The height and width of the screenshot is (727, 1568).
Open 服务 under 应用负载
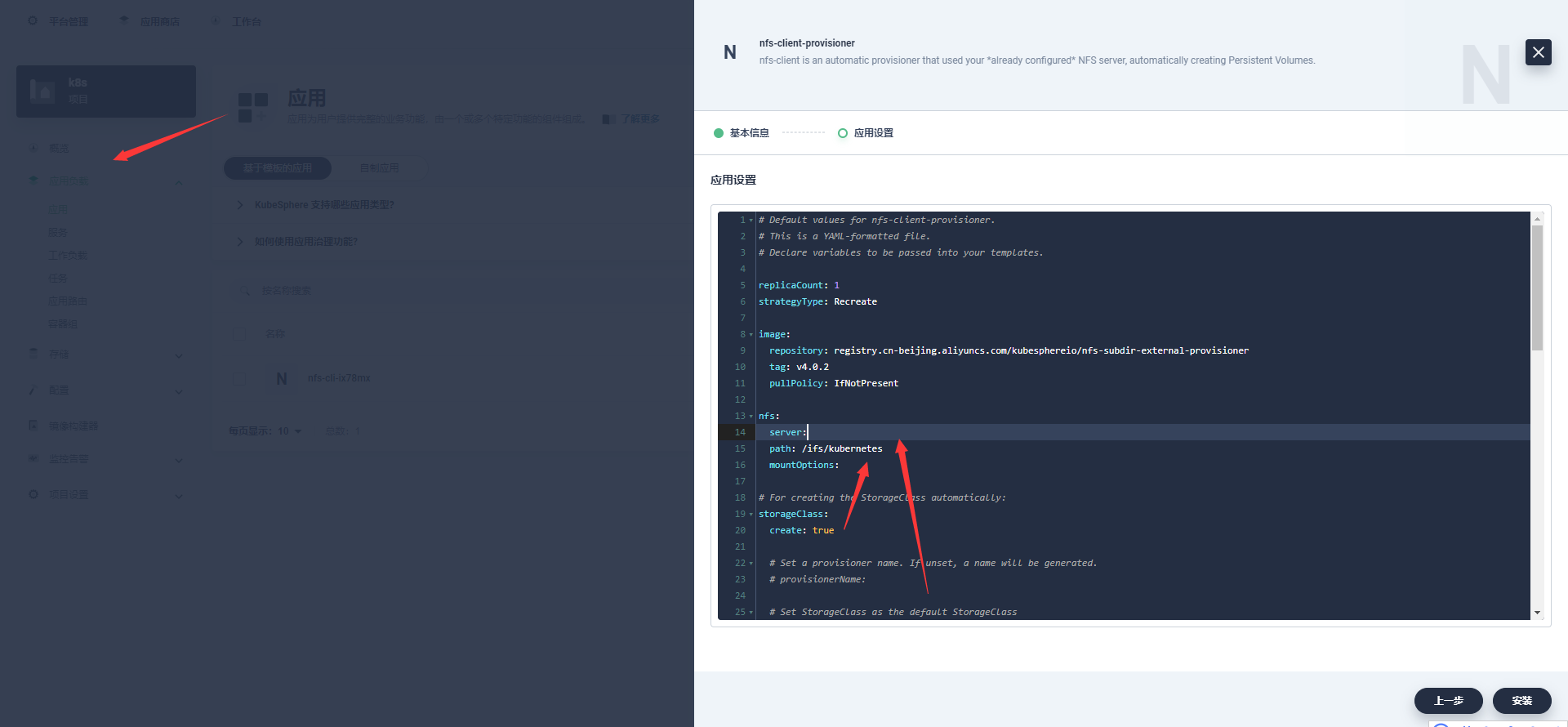pyautogui.click(x=58, y=233)
